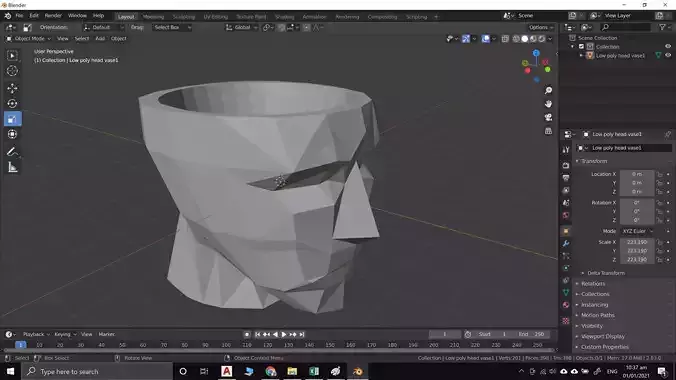The image size is (676, 380).
Task: Toggle X-ray view button
Action: (505, 39)
